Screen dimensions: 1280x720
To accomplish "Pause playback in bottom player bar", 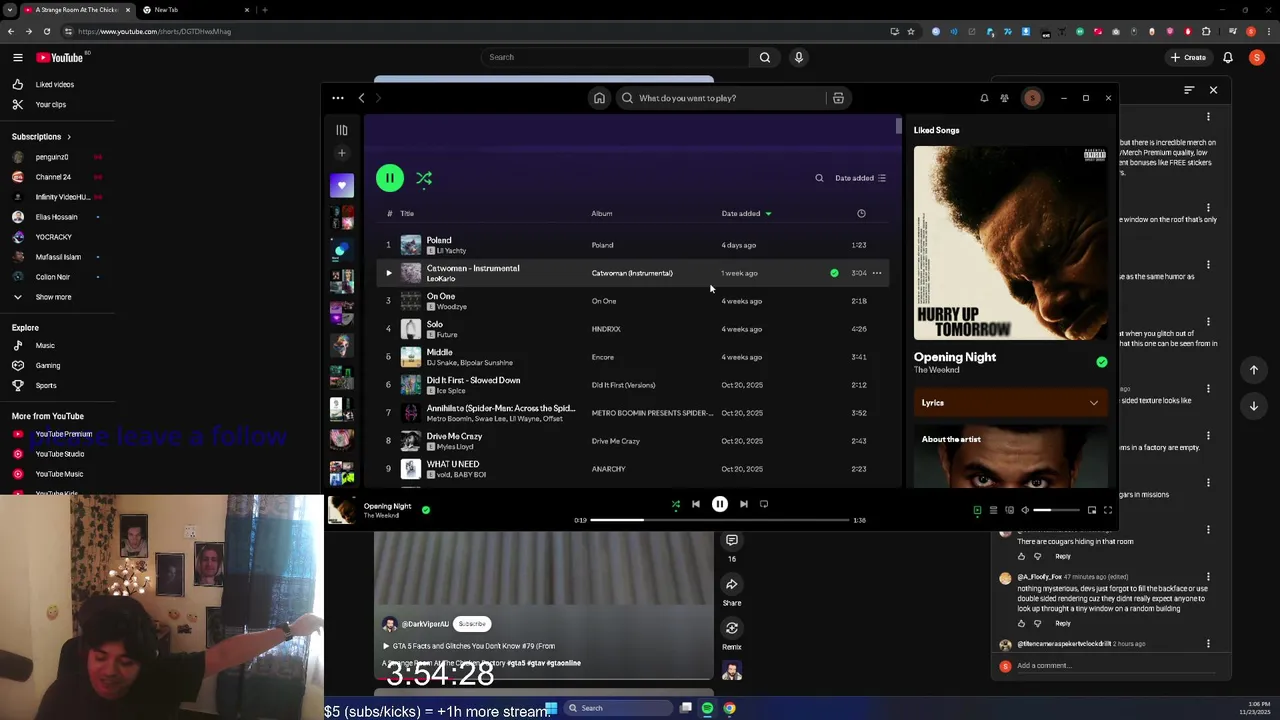I will tap(719, 504).
